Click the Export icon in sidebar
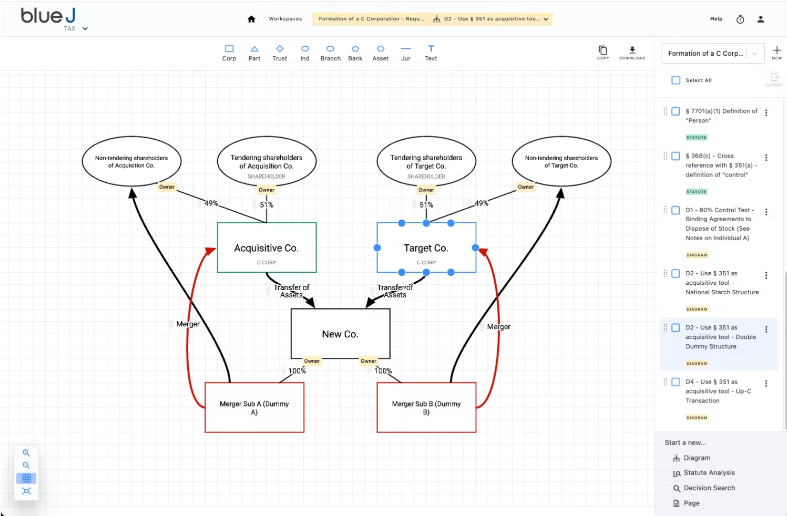This screenshot has height=516, width=787. click(x=774, y=79)
